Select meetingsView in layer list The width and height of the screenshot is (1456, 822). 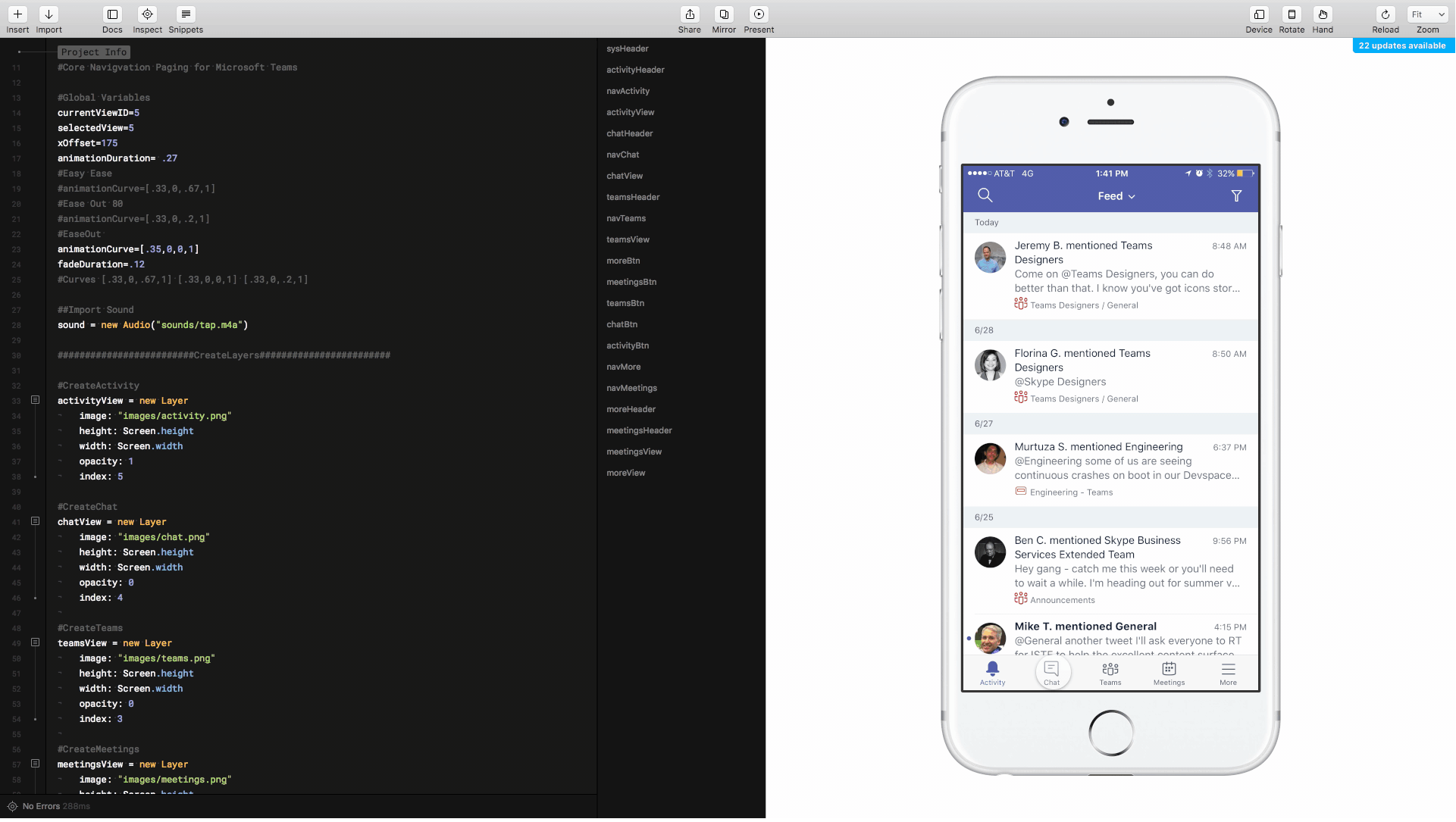[634, 452]
